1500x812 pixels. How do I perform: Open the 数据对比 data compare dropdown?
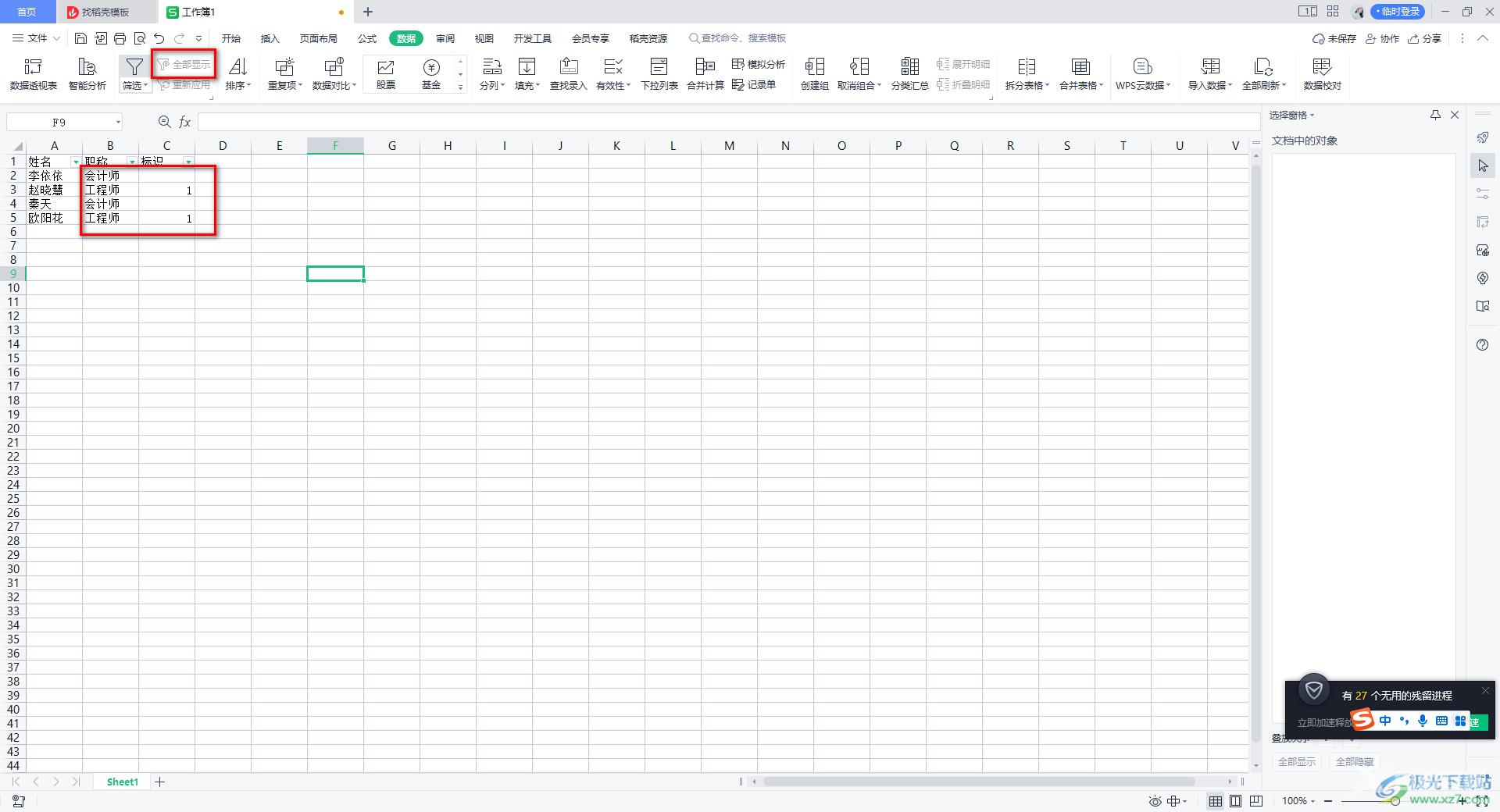click(x=334, y=74)
